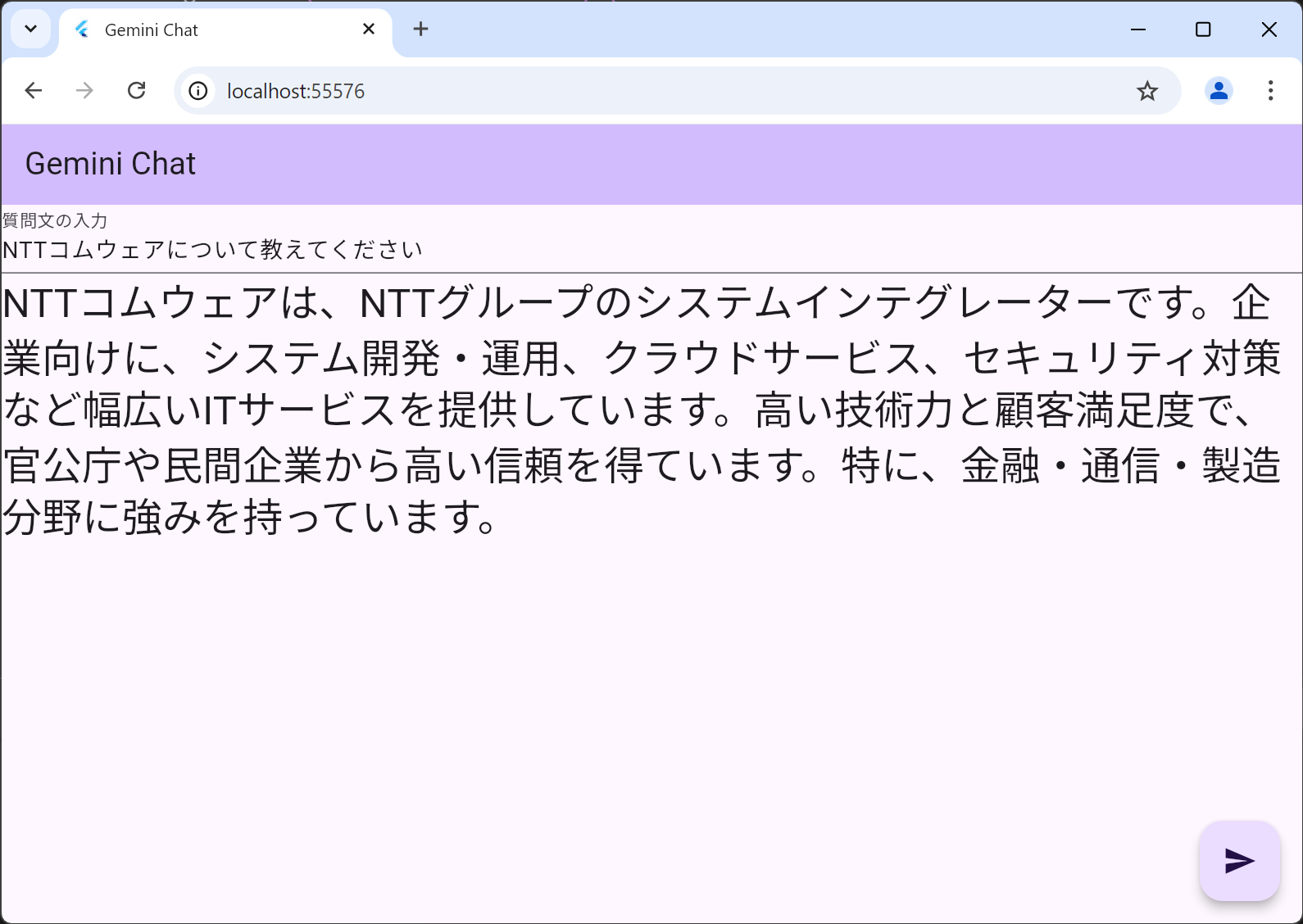Image resolution: width=1303 pixels, height=924 pixels.
Task: View site information icon
Action: point(198,91)
